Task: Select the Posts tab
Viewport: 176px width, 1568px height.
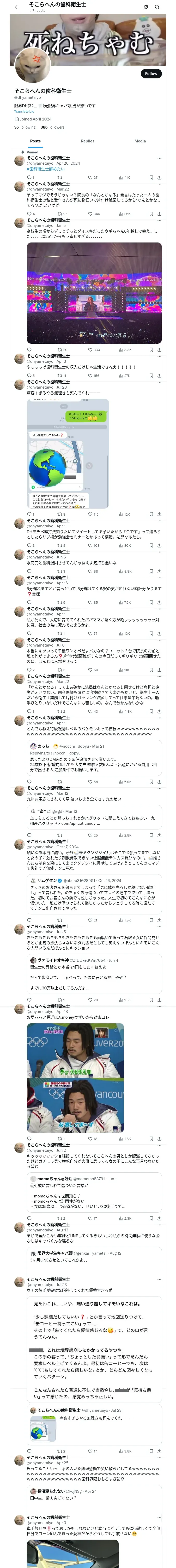Action: click(35, 141)
